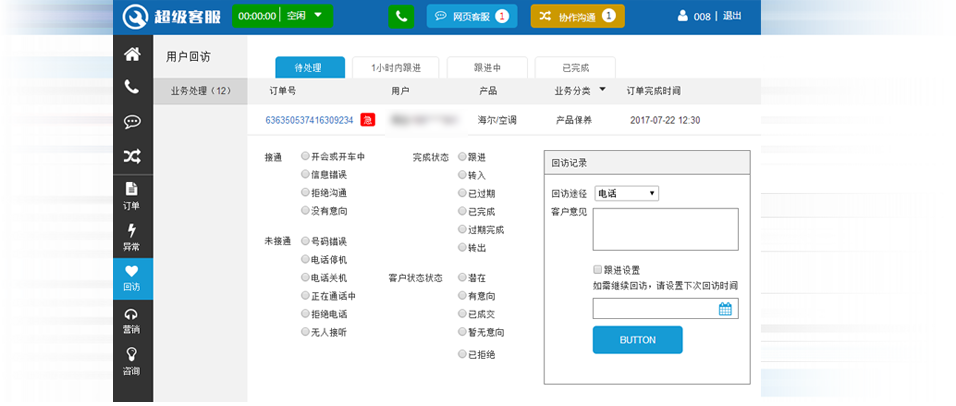This screenshot has width=956, height=406.
Task: Enable the 跟进设置 checkbox
Action: pyautogui.click(x=598, y=269)
